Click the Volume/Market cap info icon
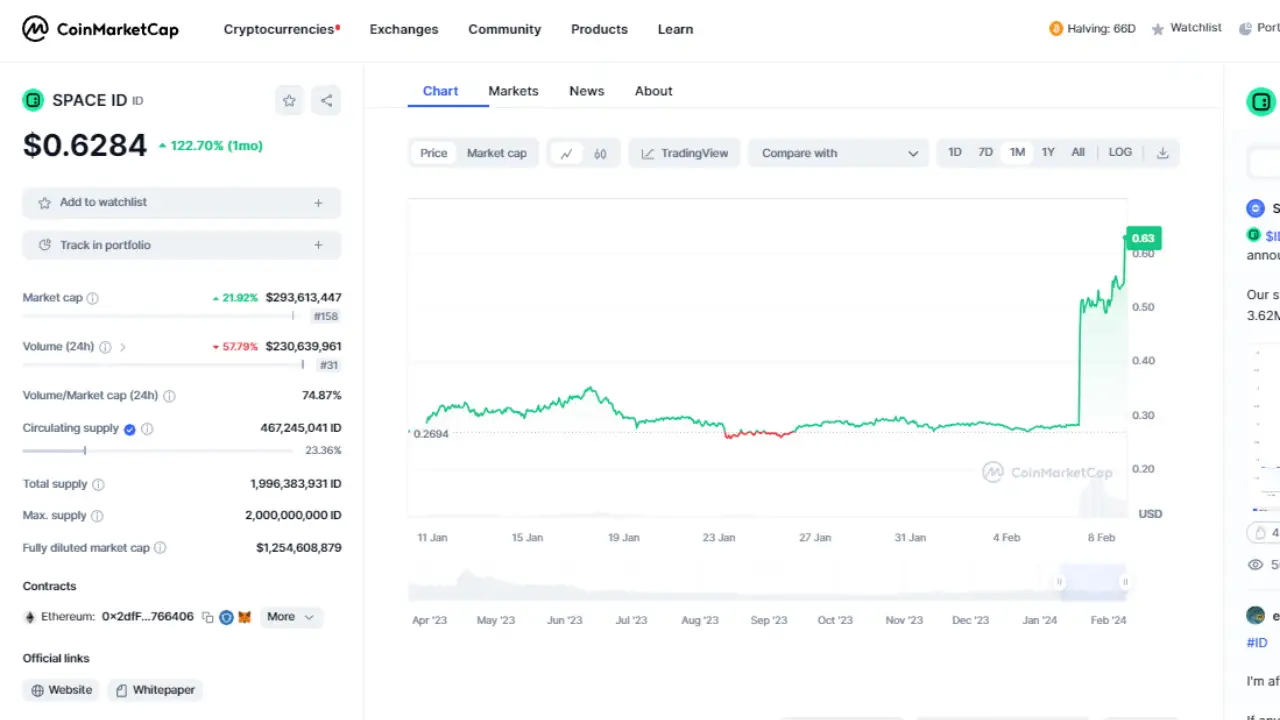This screenshot has width=1280, height=720. point(169,396)
